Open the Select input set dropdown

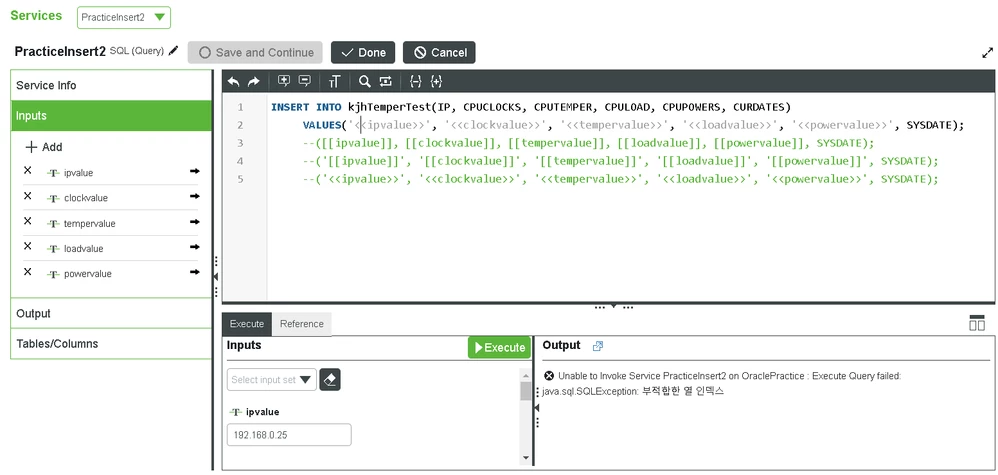click(x=272, y=379)
